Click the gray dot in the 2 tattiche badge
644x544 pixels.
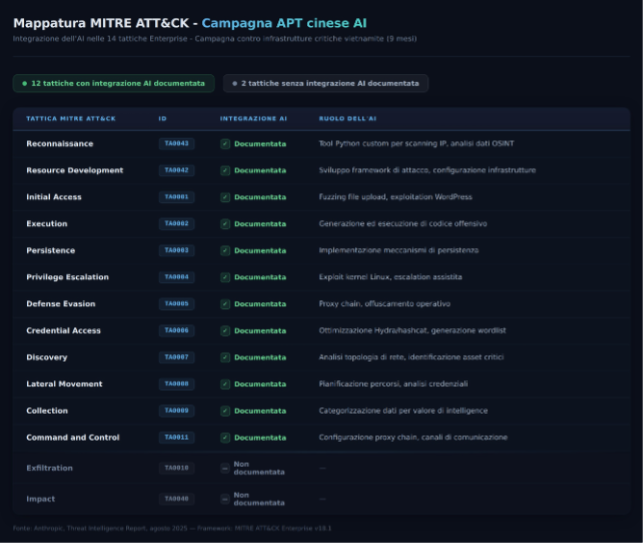[235, 84]
